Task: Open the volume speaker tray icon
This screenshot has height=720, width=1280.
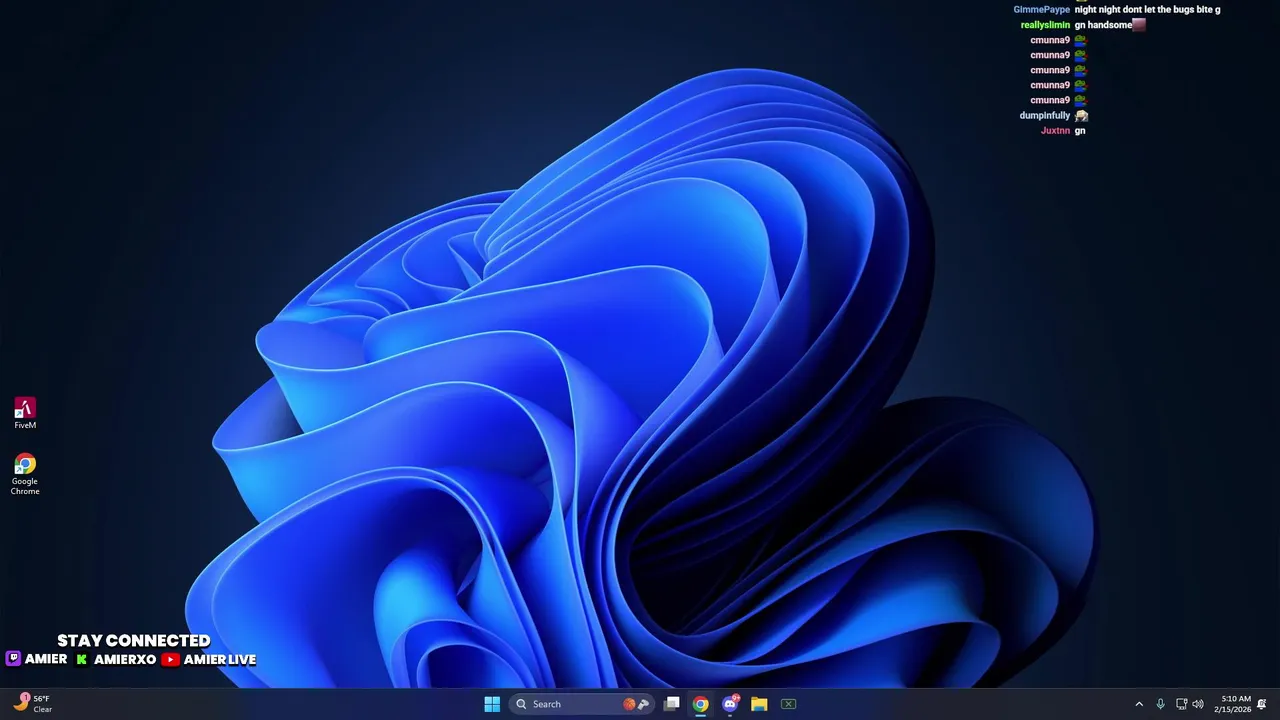Action: tap(1198, 704)
